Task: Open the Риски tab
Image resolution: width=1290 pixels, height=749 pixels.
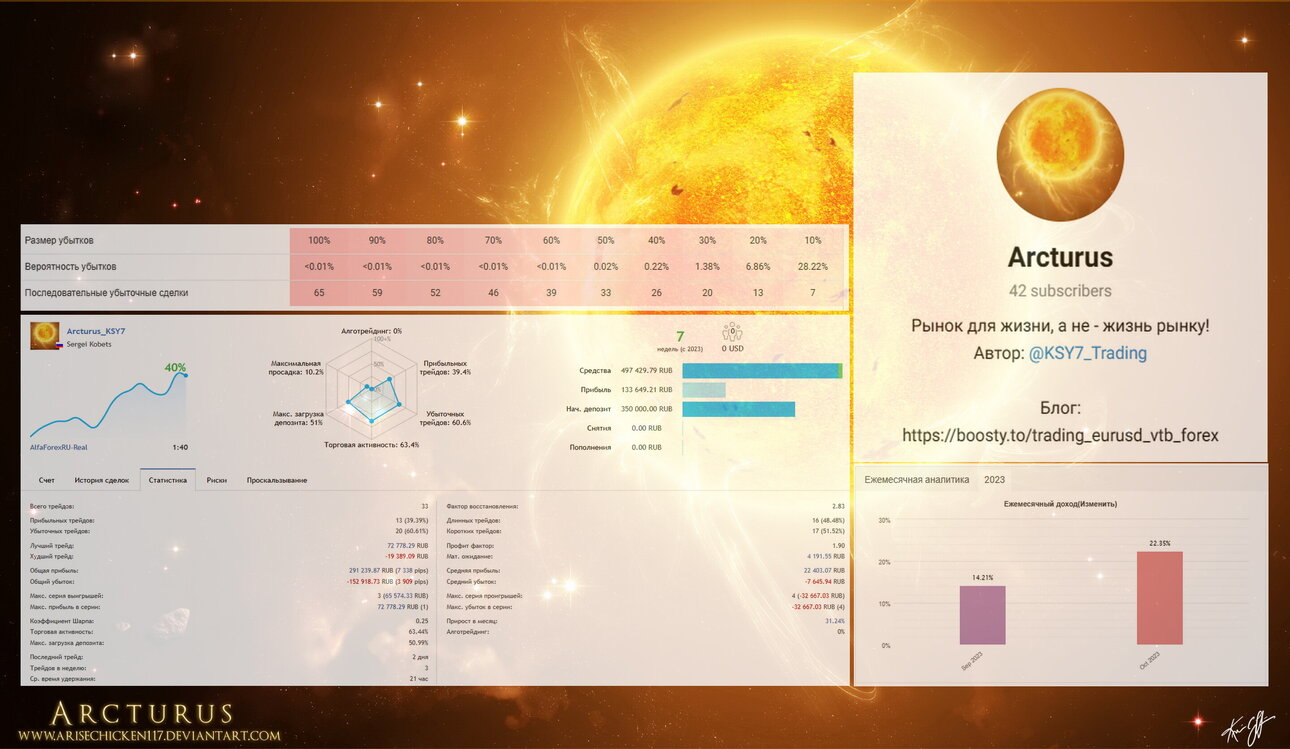Action: point(217,480)
